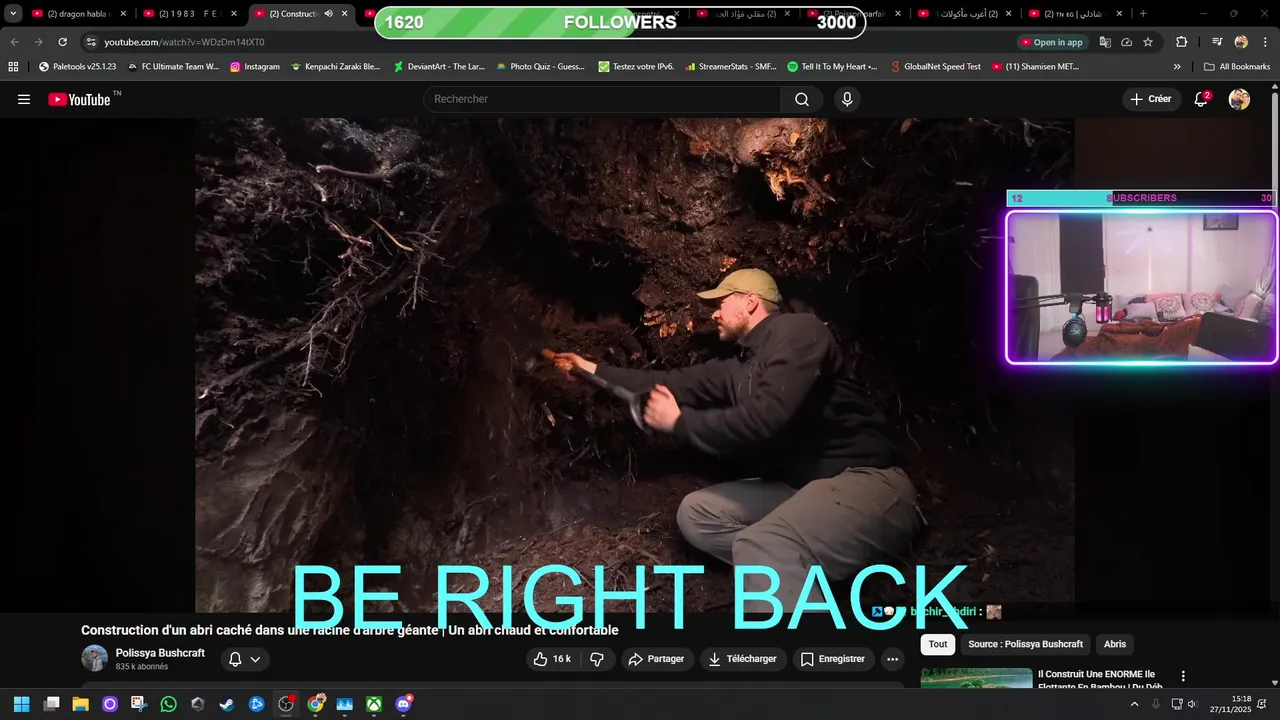Open File Explorer from taskbar
The width and height of the screenshot is (1280, 720).
(x=80, y=704)
